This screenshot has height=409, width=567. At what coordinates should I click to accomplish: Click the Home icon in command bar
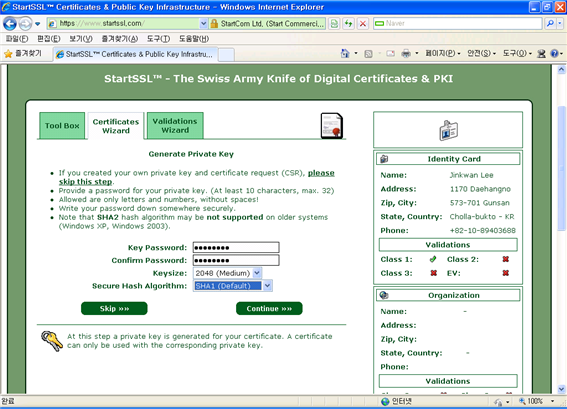pos(345,54)
